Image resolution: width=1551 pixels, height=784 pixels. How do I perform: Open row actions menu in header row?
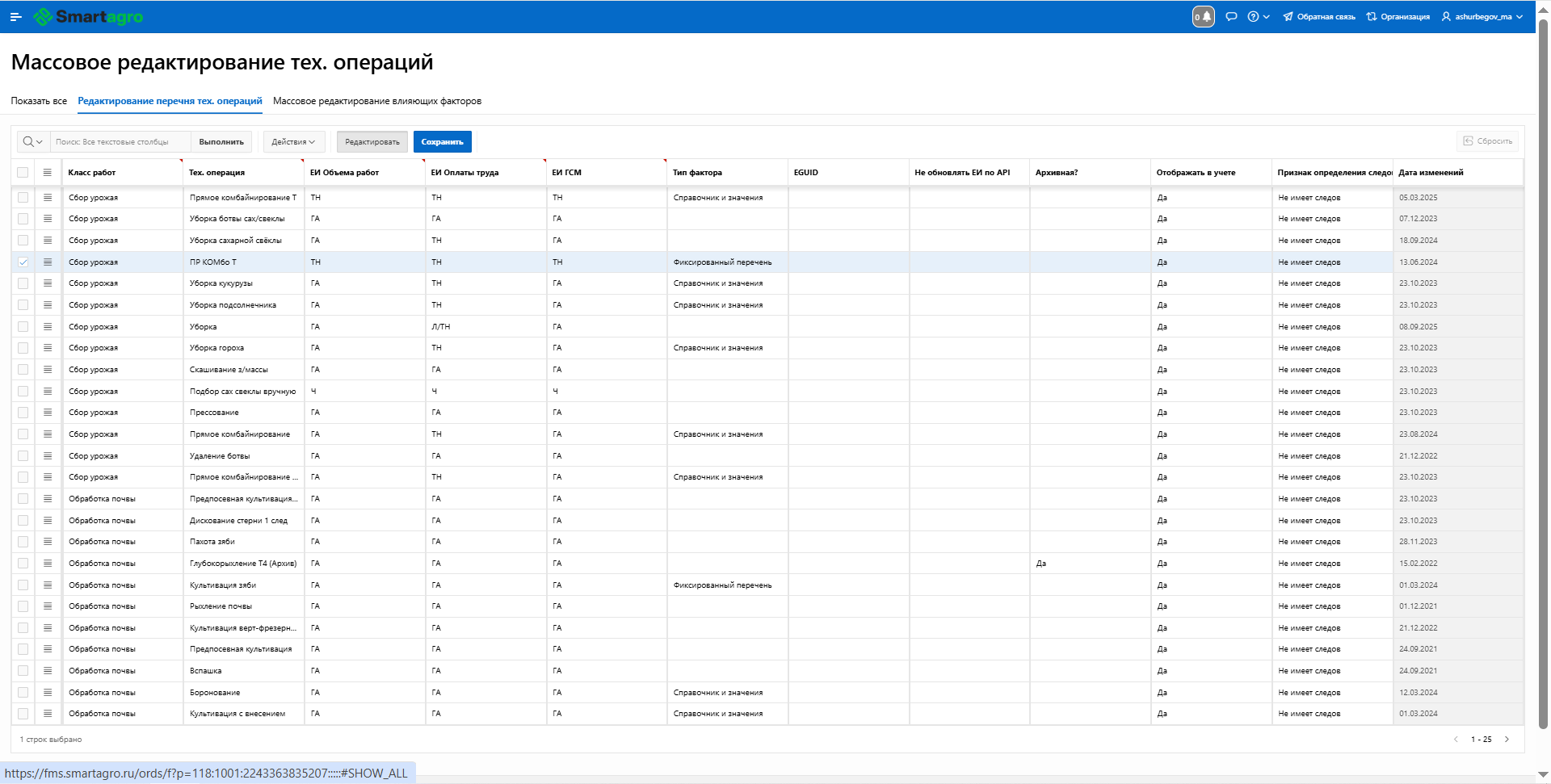48,173
